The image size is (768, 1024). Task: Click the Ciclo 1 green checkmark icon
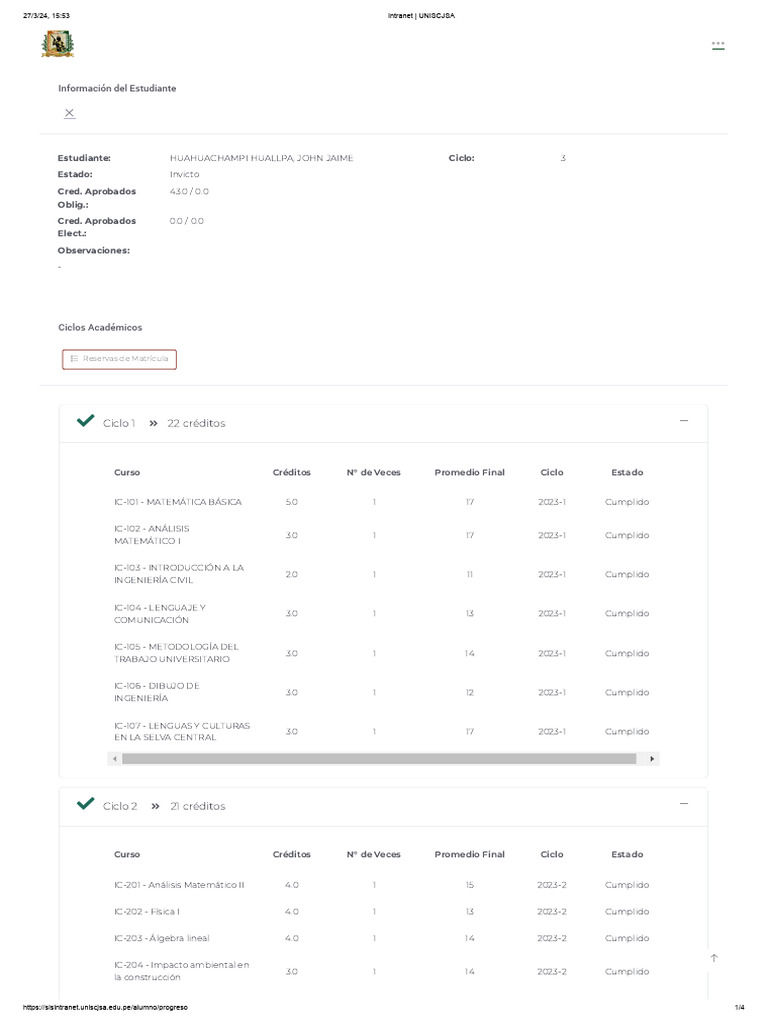(86, 422)
